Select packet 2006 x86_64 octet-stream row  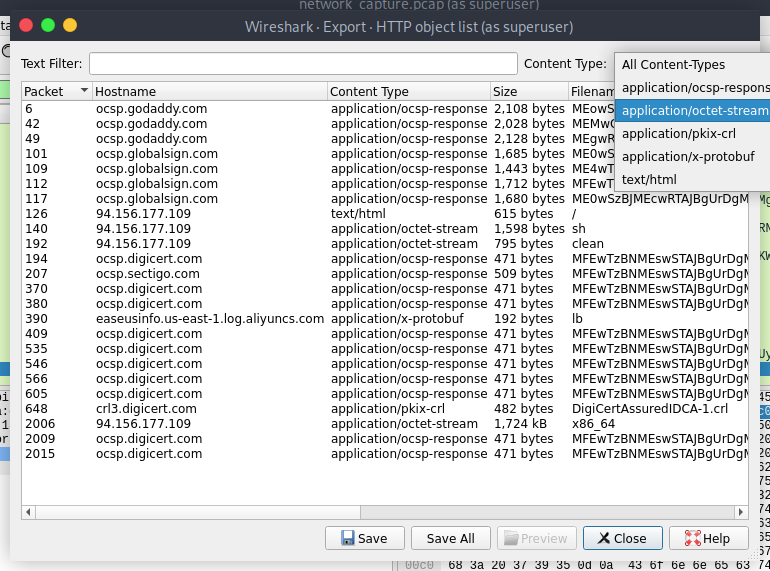coord(300,424)
